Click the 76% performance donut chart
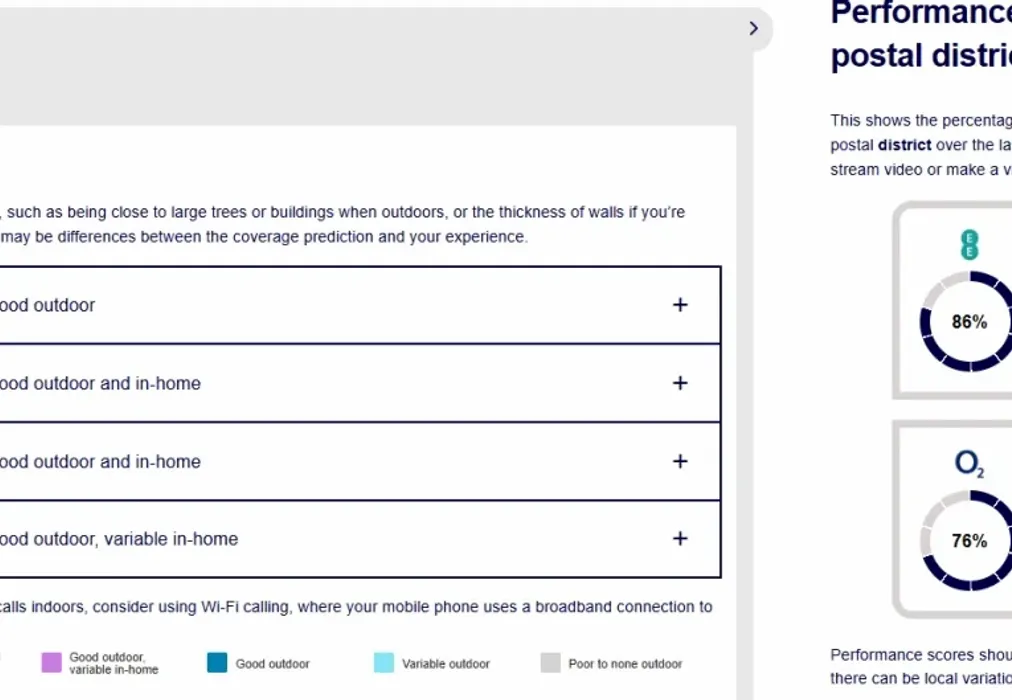The image size is (1012, 700). point(970,541)
